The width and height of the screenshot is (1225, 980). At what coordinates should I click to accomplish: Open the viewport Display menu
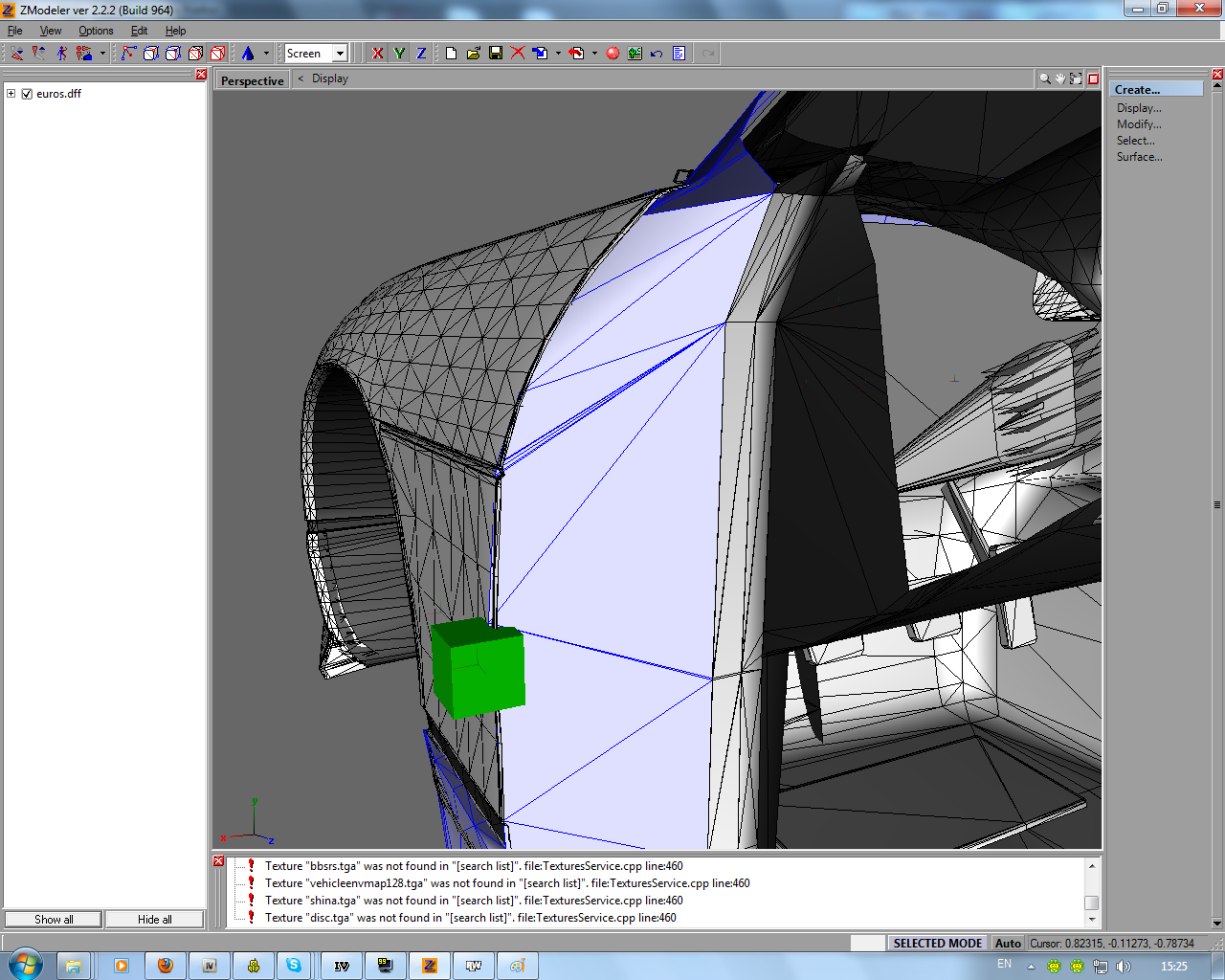[330, 78]
